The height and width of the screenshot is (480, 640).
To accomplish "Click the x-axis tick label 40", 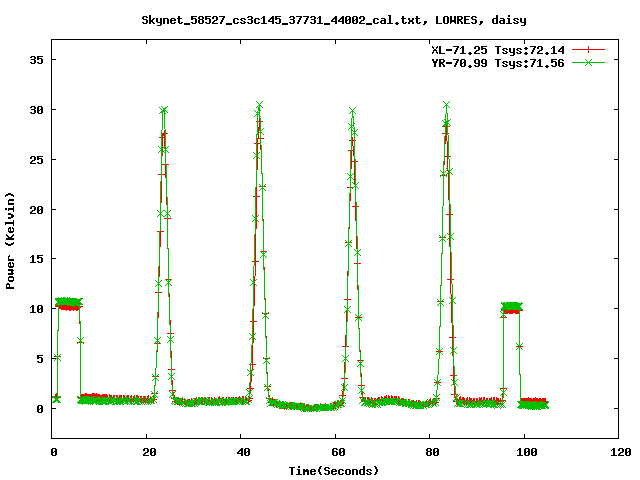I will click(x=243, y=452).
